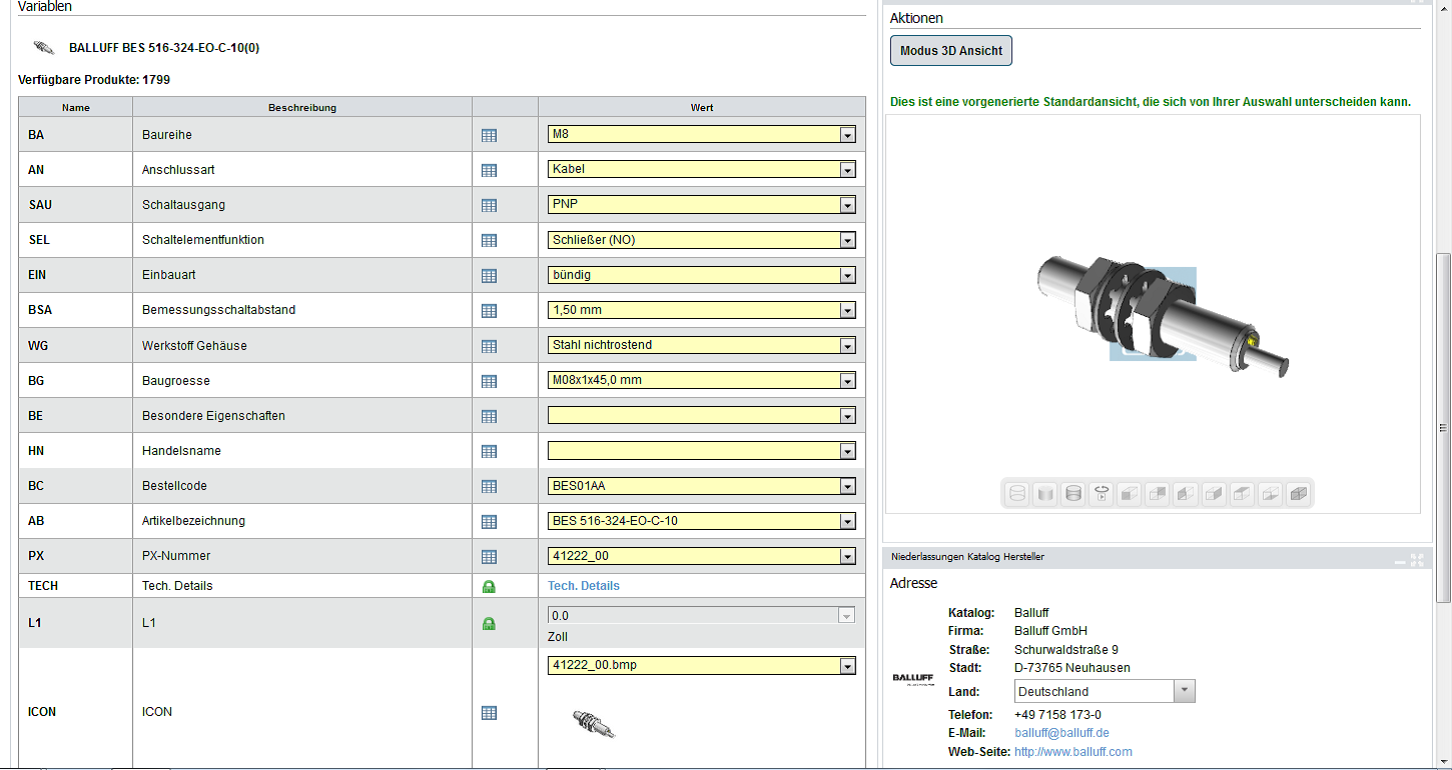This screenshot has width=1452, height=770.
Task: Click the green lock icon in the L1 row
Action: pos(489,623)
